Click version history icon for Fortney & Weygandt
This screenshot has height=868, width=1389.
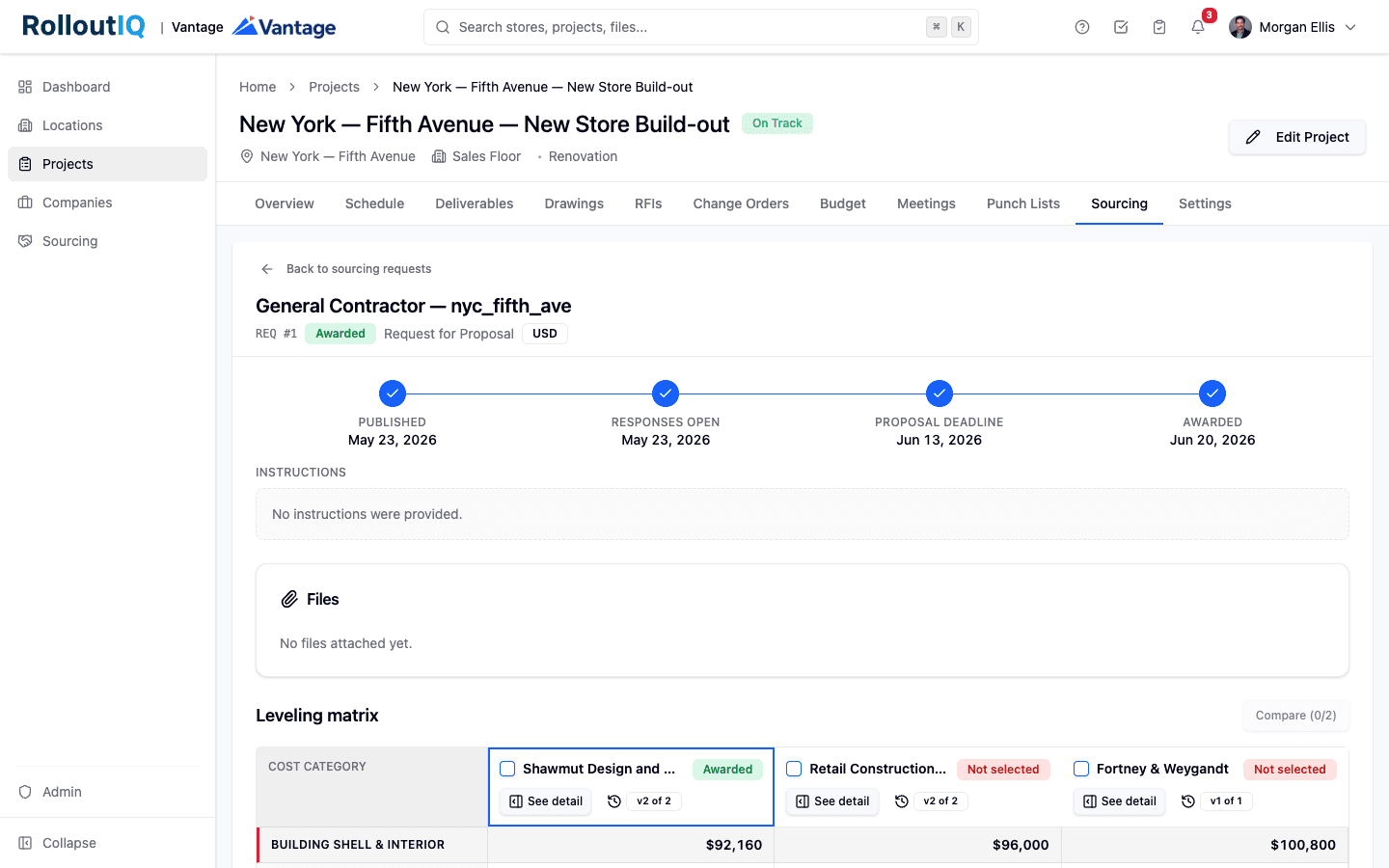(x=1188, y=801)
